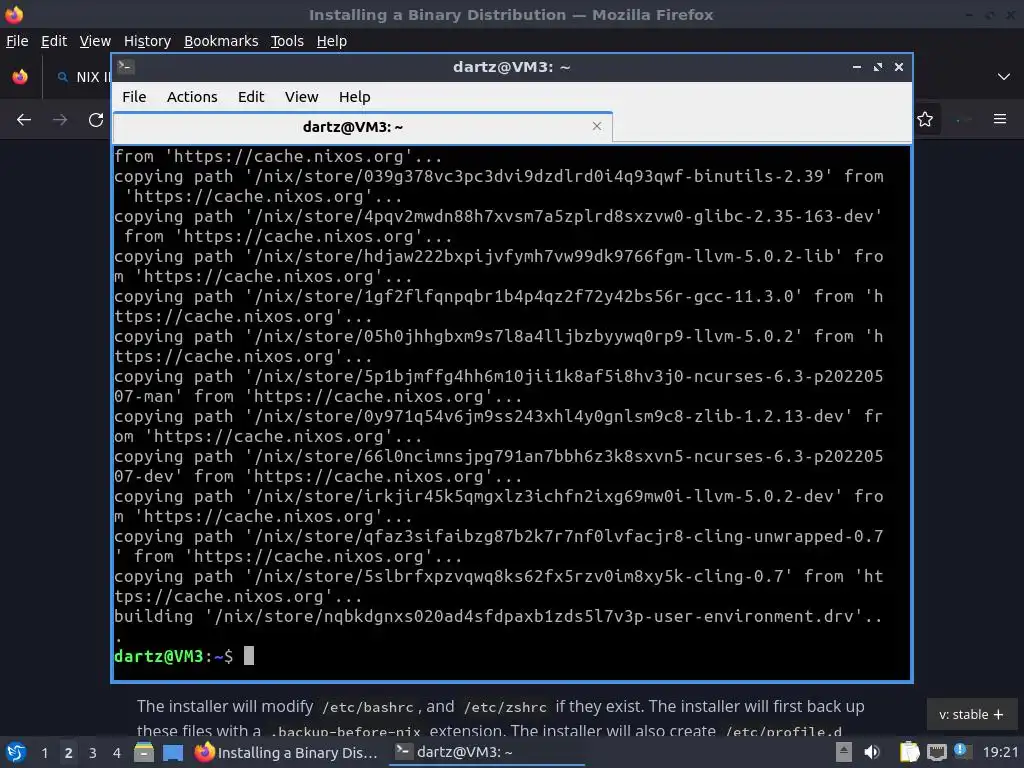This screenshot has height=768, width=1024.
Task: Launch the file manager from the taskbar
Action: point(144,752)
